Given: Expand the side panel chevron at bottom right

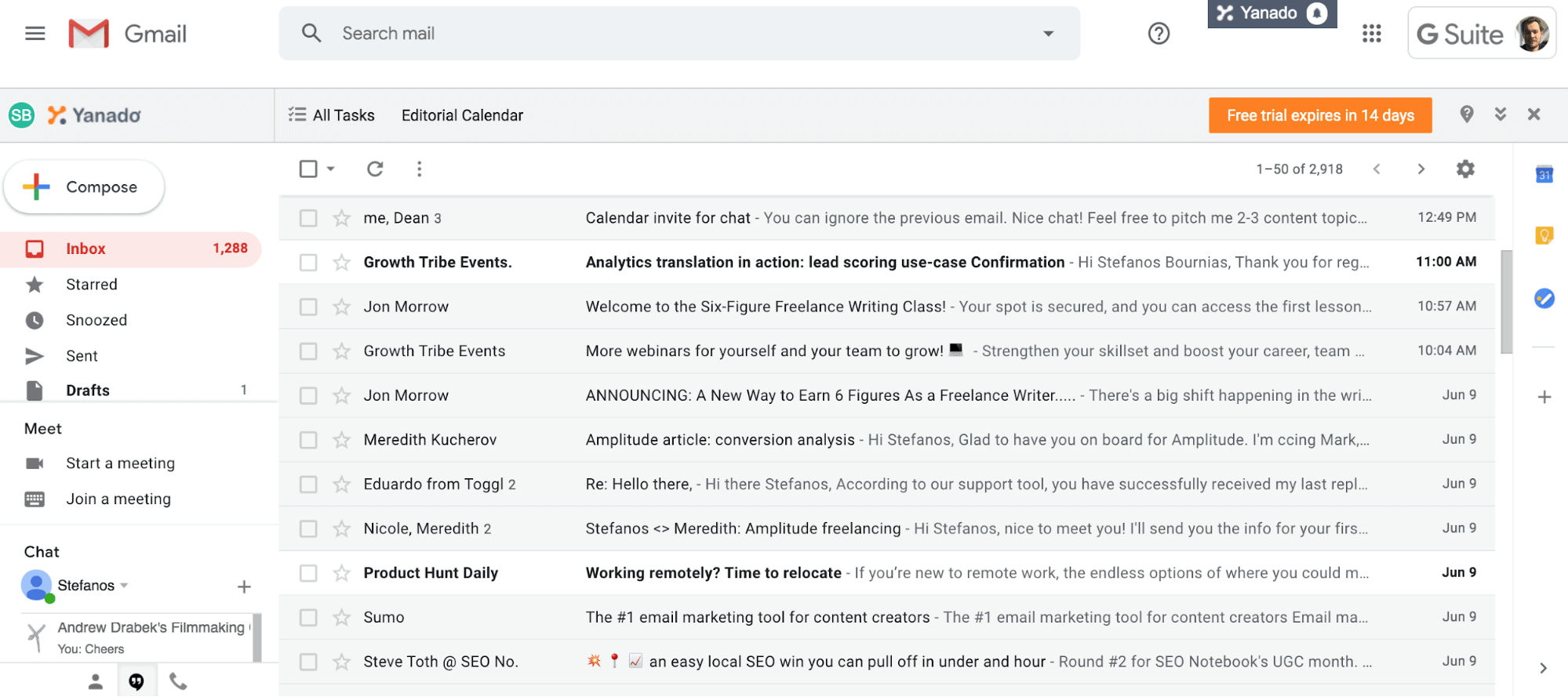Looking at the screenshot, I should [1543, 668].
